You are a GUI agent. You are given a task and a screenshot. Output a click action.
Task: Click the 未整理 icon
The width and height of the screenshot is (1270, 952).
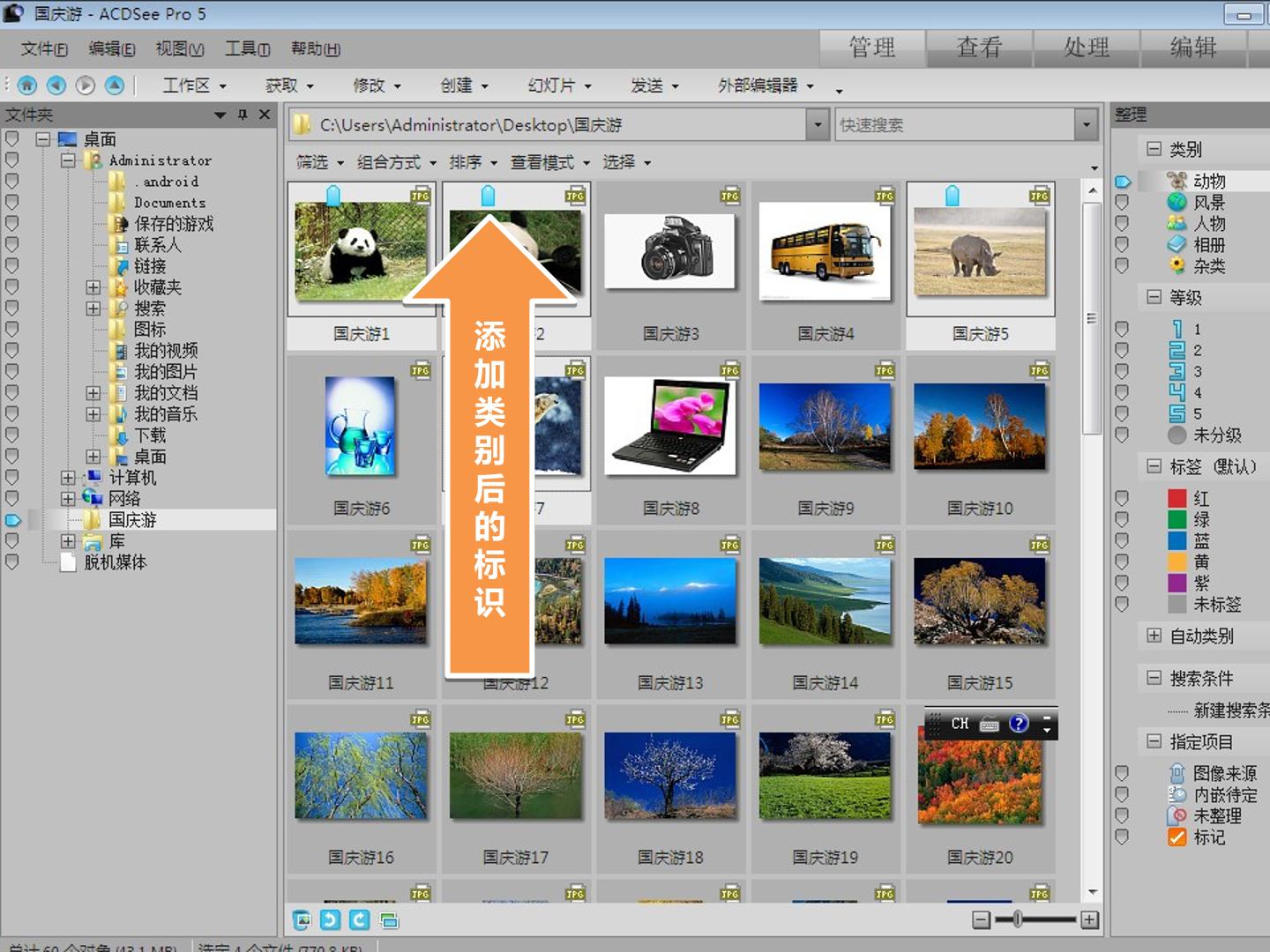[x=1177, y=815]
